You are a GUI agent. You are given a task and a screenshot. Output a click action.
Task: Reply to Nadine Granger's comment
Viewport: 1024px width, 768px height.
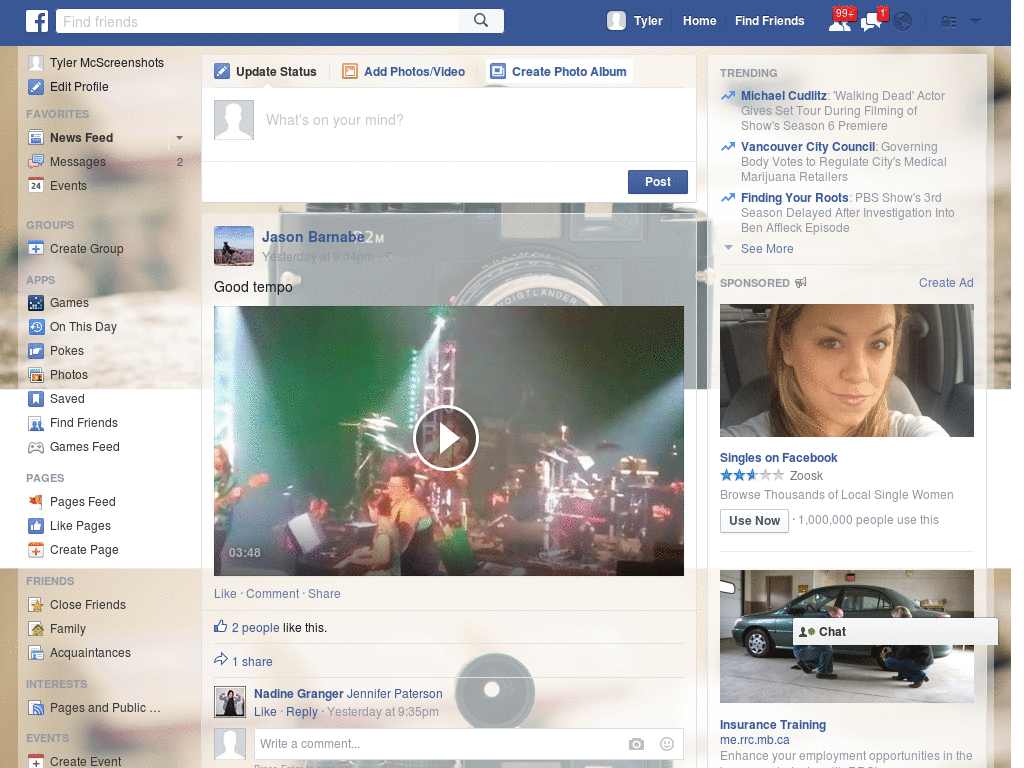(302, 712)
